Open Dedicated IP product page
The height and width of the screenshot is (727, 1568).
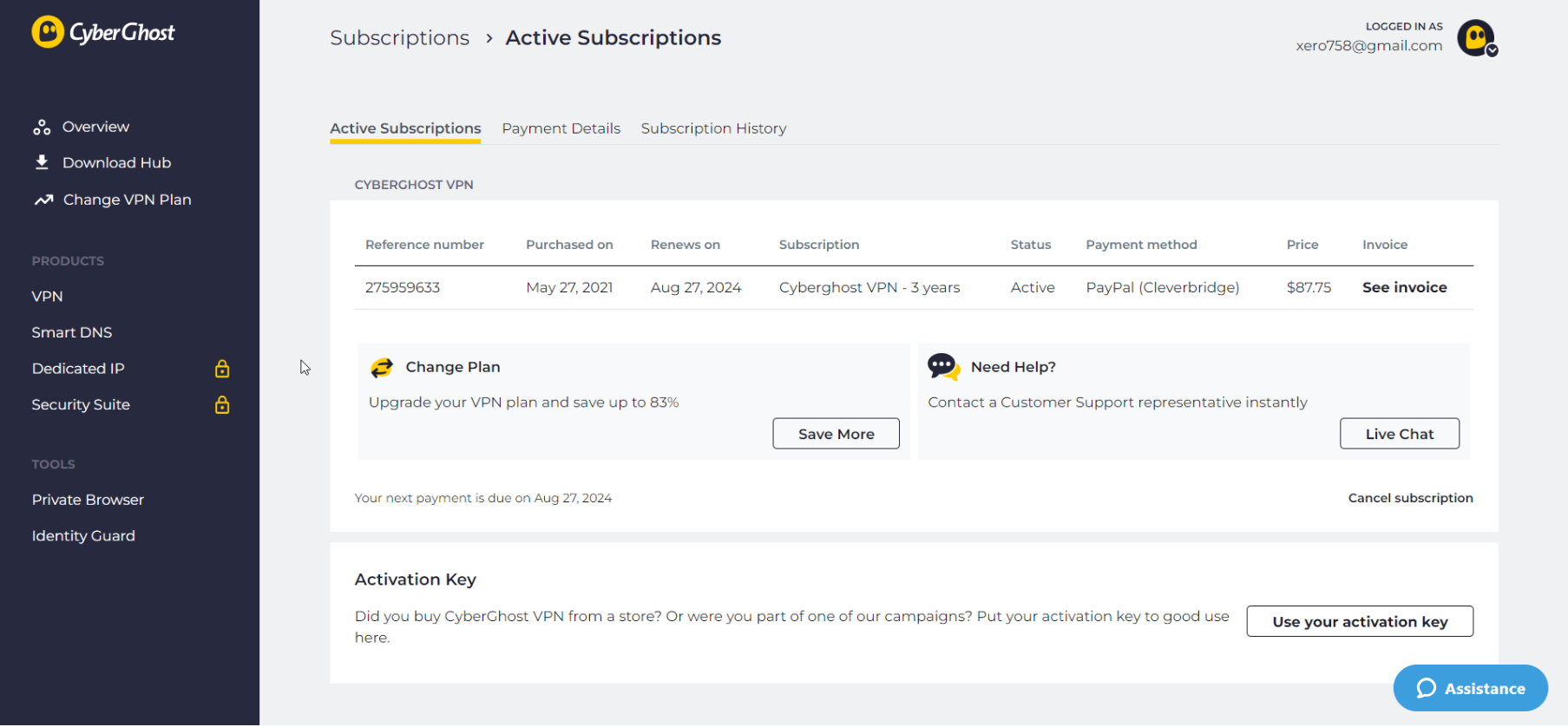coord(78,369)
